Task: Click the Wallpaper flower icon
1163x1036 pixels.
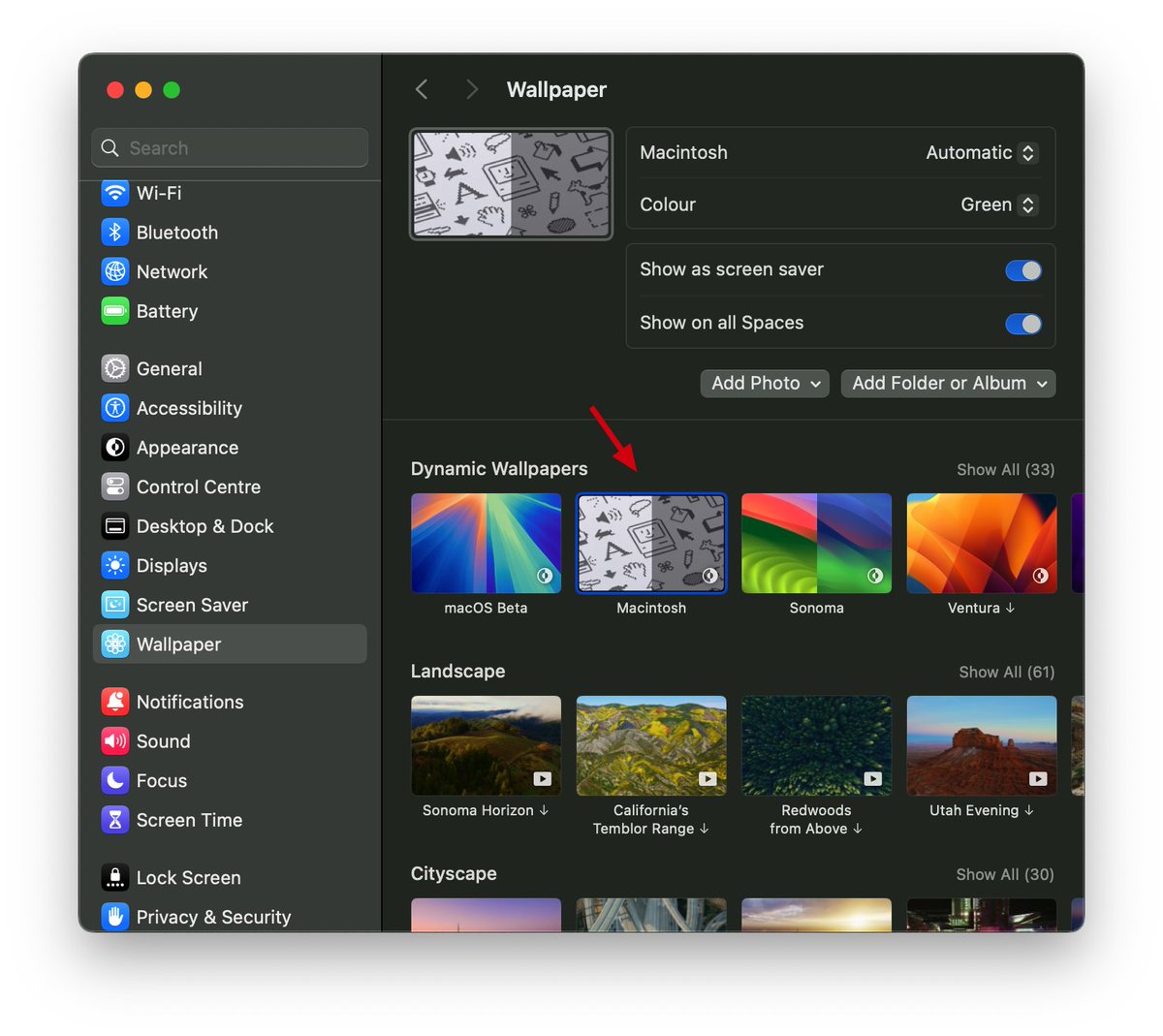Action: pyautogui.click(x=115, y=644)
